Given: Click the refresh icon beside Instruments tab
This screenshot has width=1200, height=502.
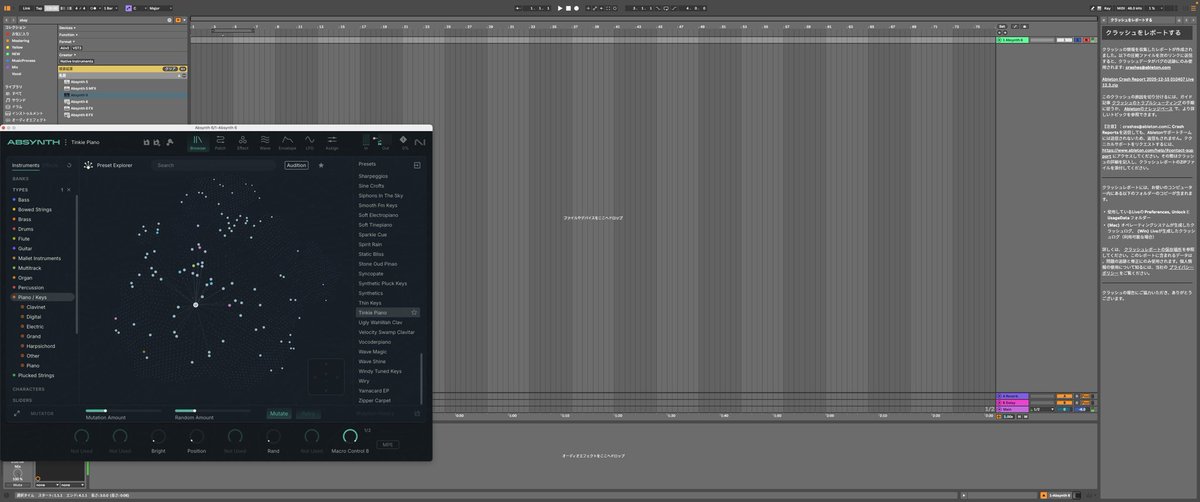Looking at the screenshot, I should [69, 165].
